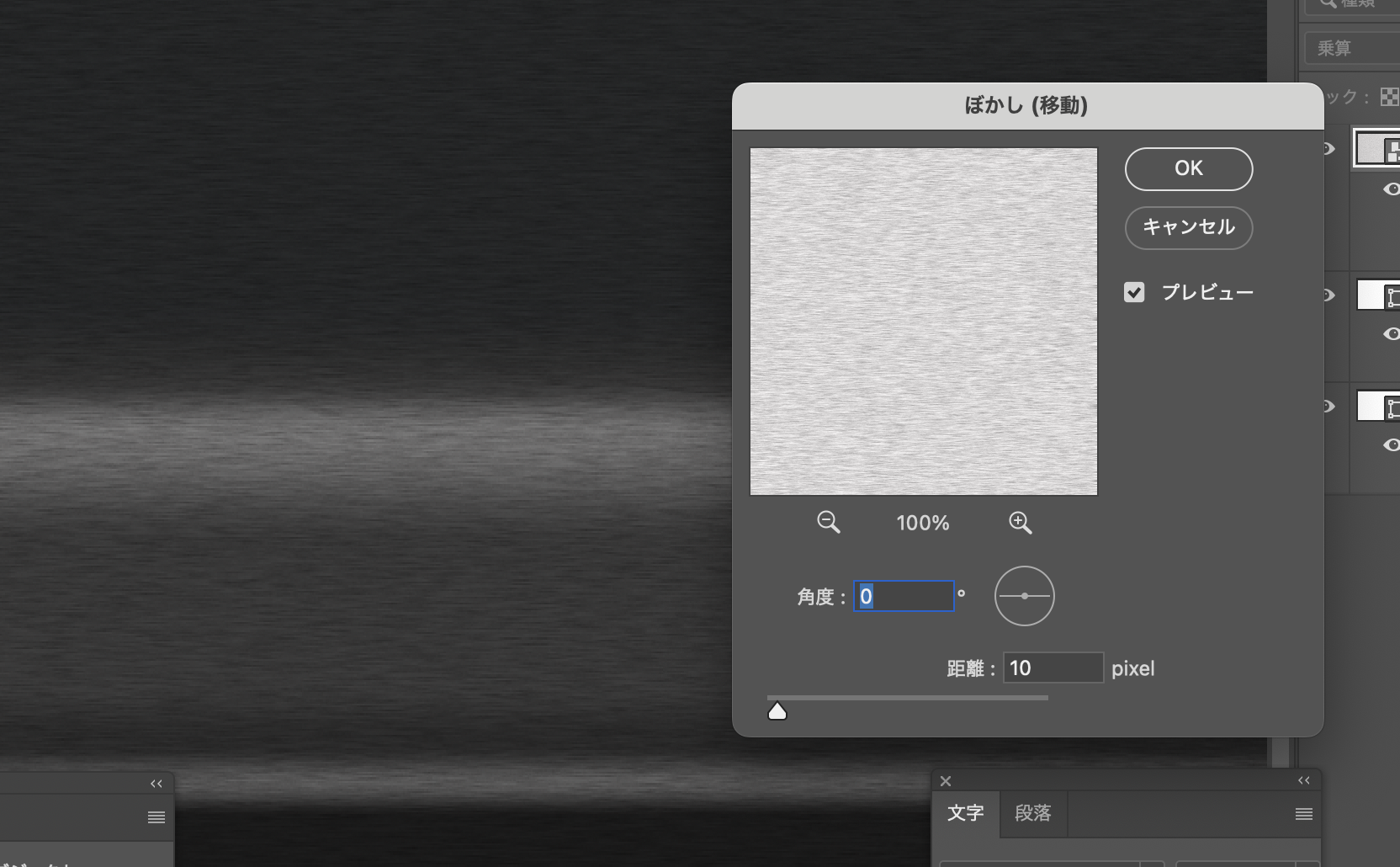Viewport: 1400px width, 867px height.
Task: Switch to the 段落 tab
Action: pos(1032,813)
